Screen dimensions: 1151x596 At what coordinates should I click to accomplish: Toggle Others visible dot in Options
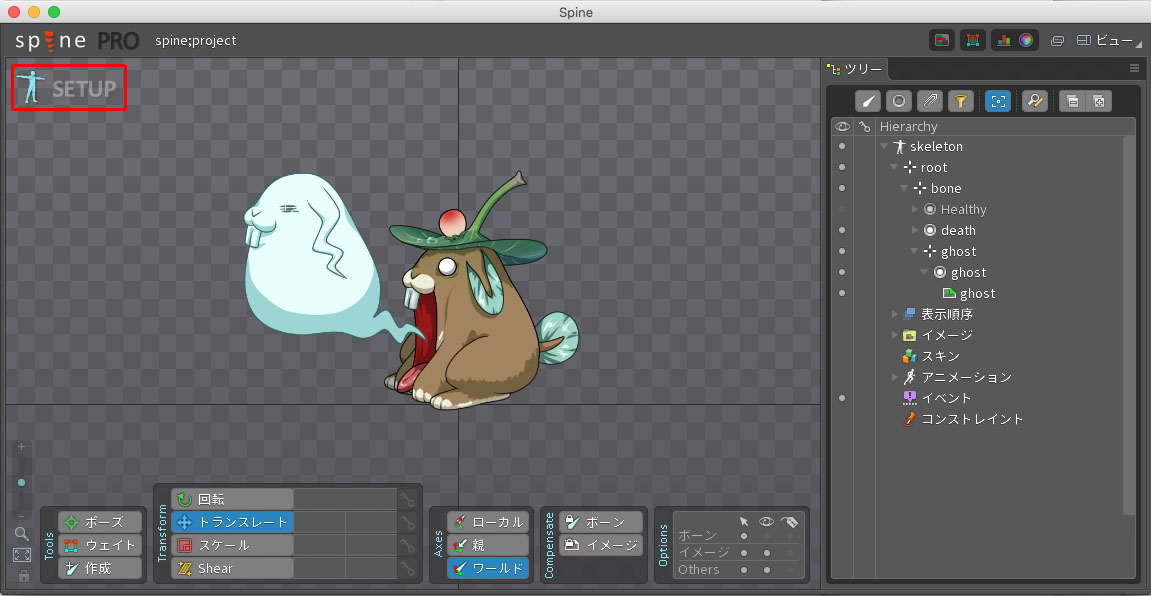[767, 570]
